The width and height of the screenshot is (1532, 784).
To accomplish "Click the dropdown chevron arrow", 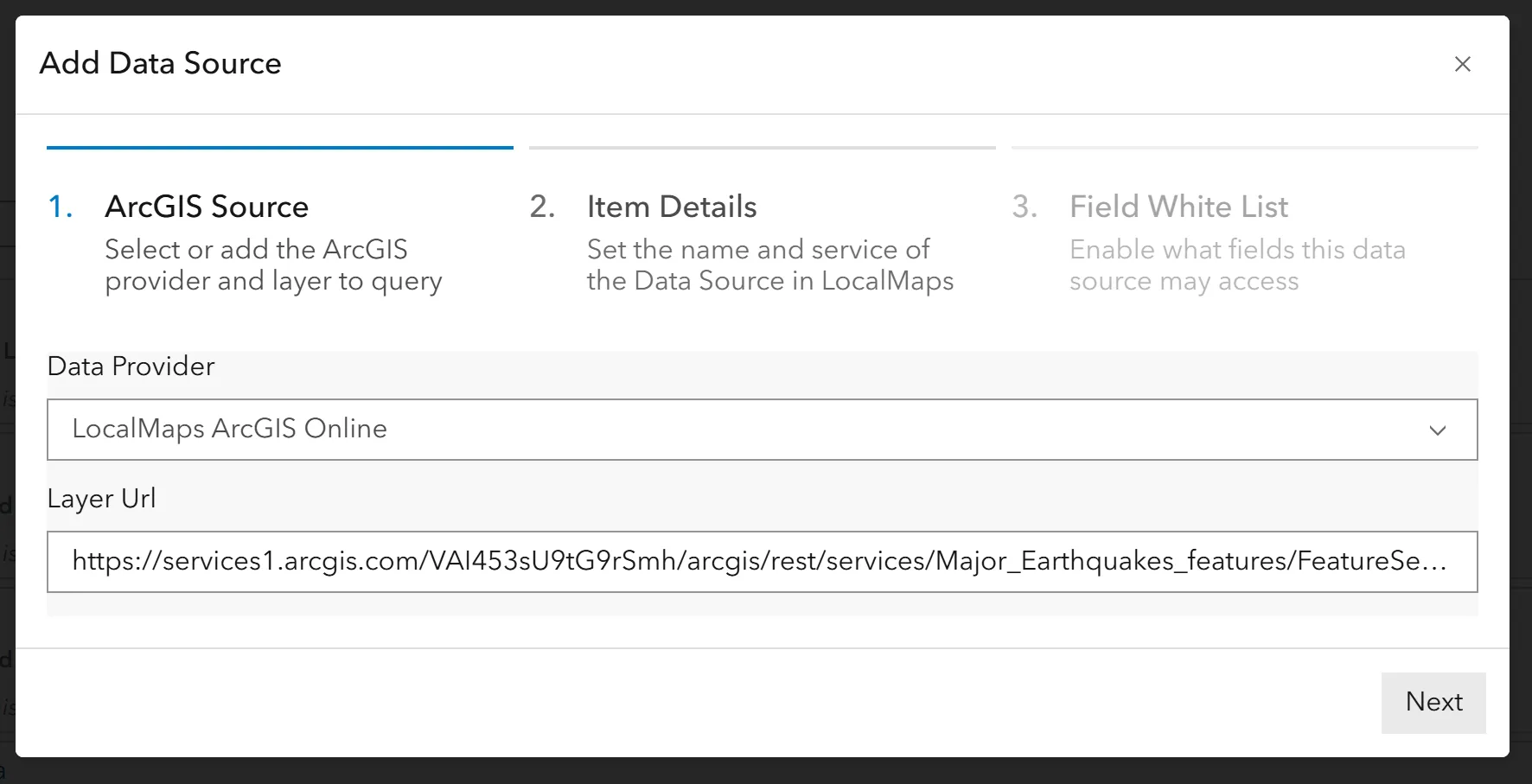I will pos(1437,430).
